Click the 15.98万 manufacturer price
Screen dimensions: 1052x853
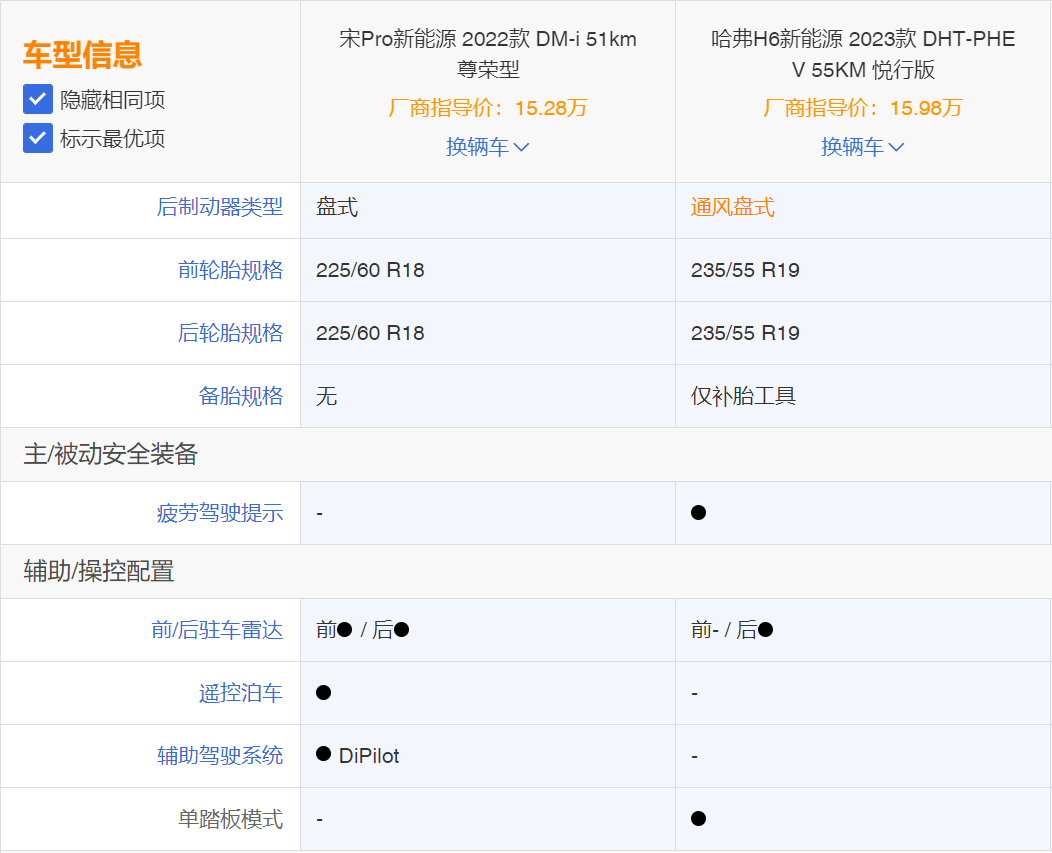pos(925,108)
